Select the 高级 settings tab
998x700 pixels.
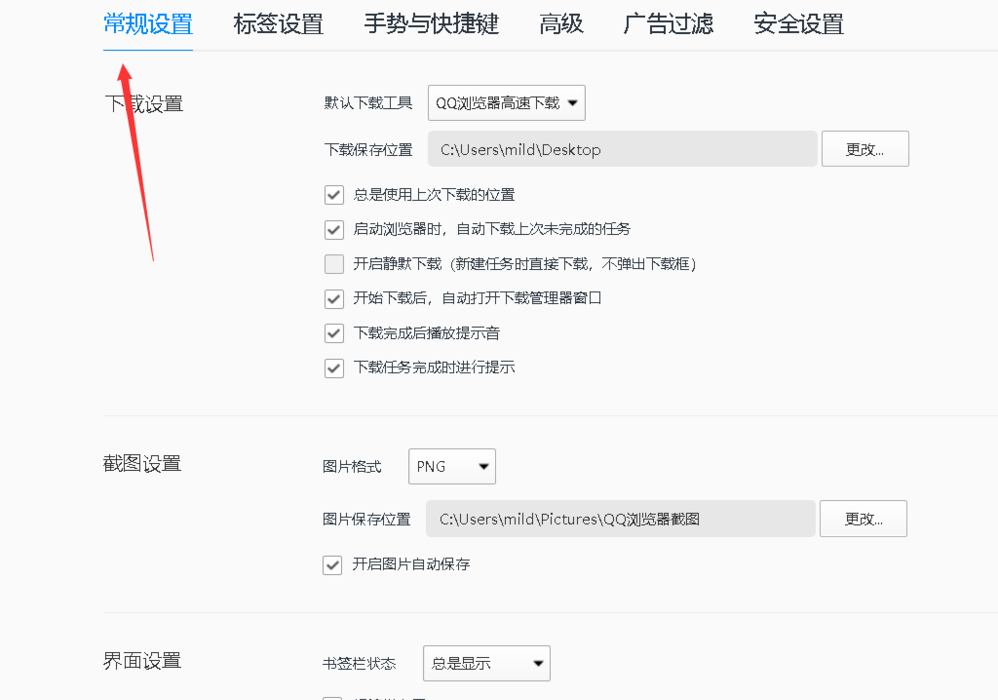[x=561, y=24]
